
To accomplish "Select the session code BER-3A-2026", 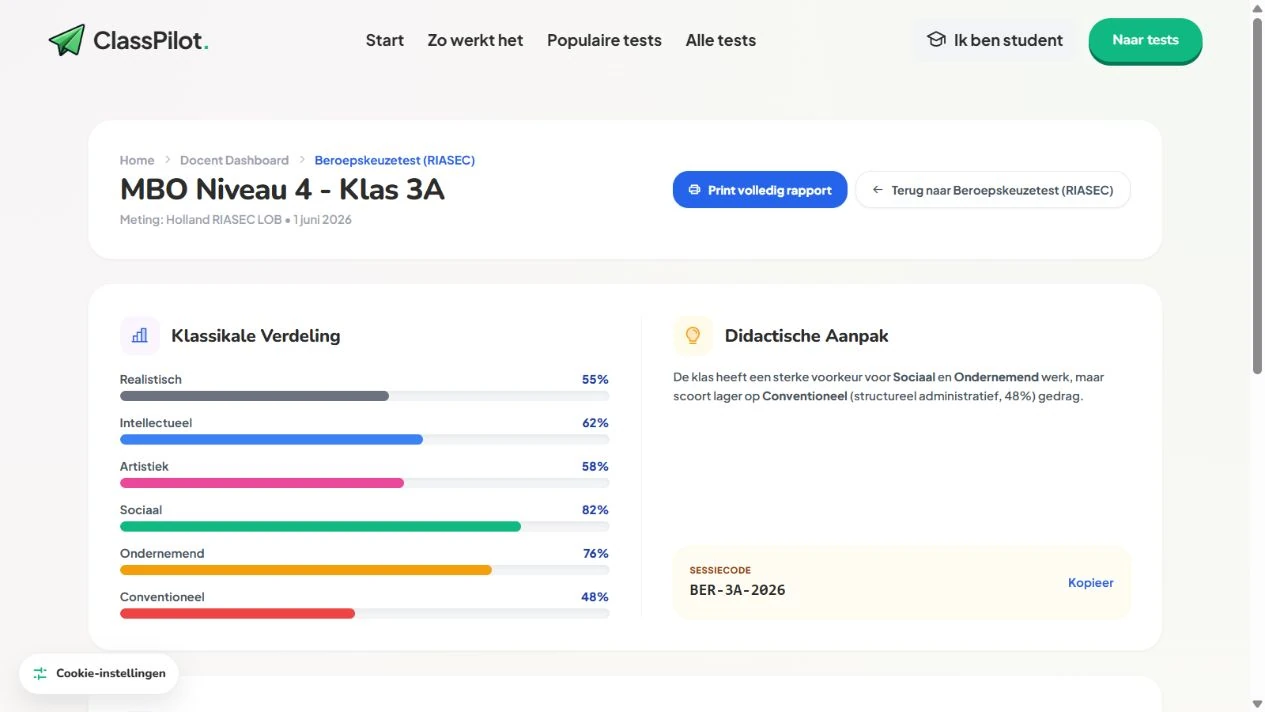I will click(x=738, y=590).
